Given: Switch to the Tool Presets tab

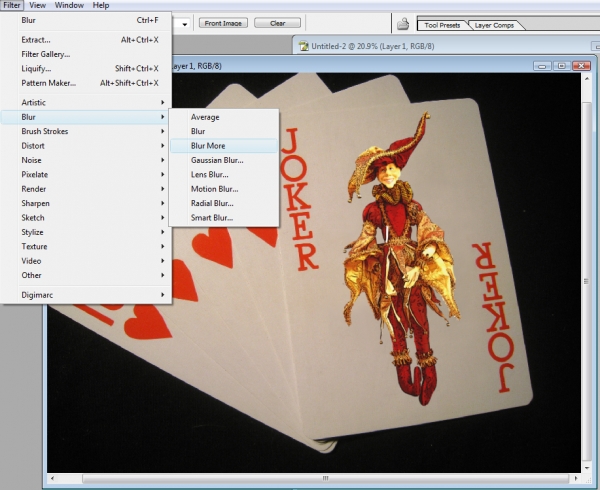Looking at the screenshot, I should click(x=442, y=25).
